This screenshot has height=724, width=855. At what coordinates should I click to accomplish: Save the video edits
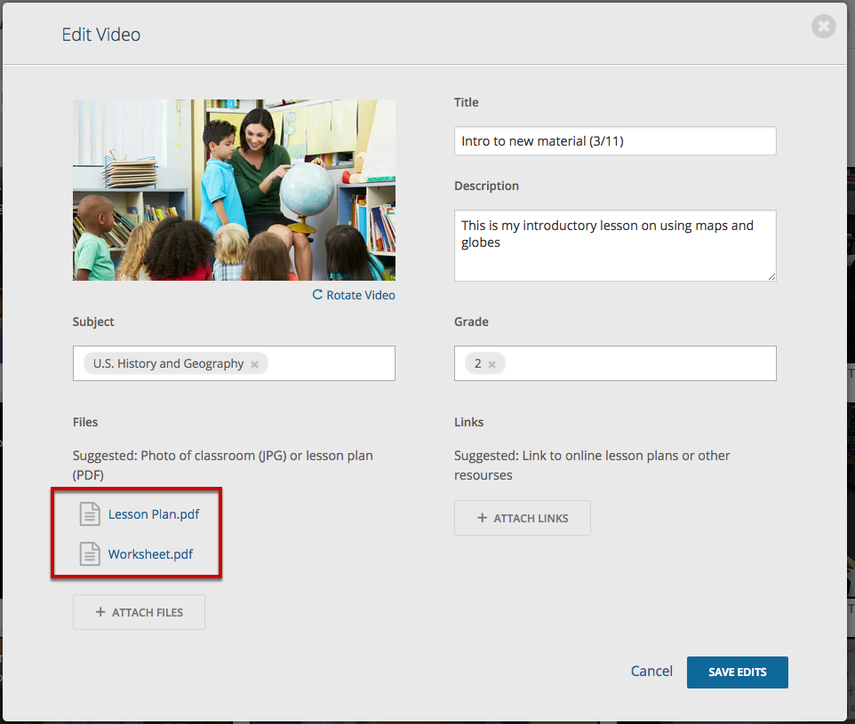pyautogui.click(x=737, y=672)
